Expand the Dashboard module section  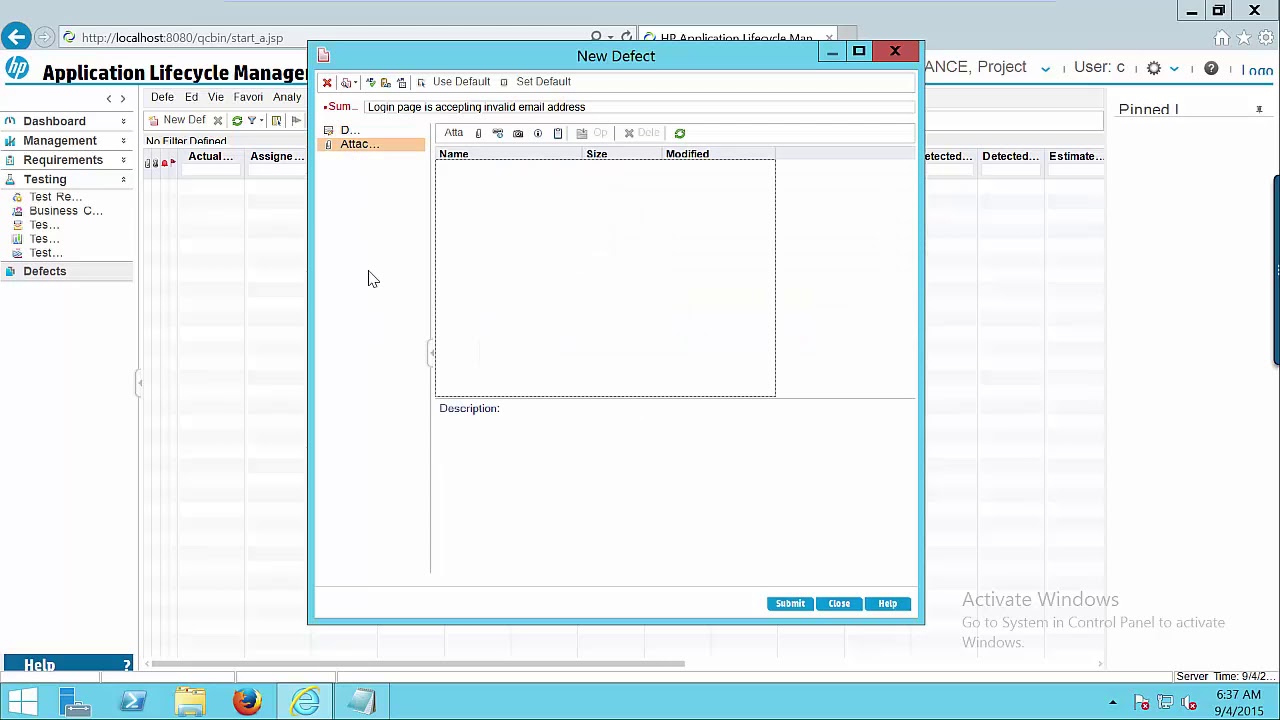(123, 122)
